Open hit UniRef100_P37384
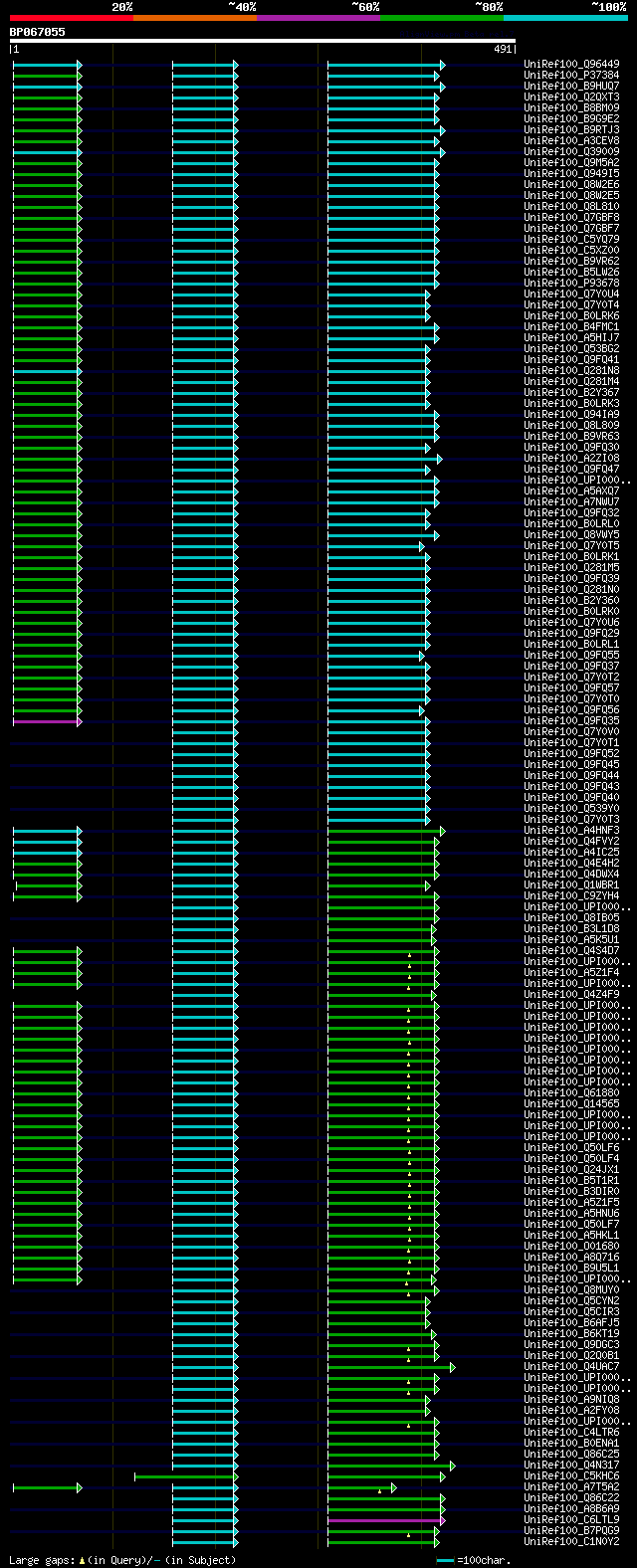637x1568 pixels. click(x=571, y=75)
